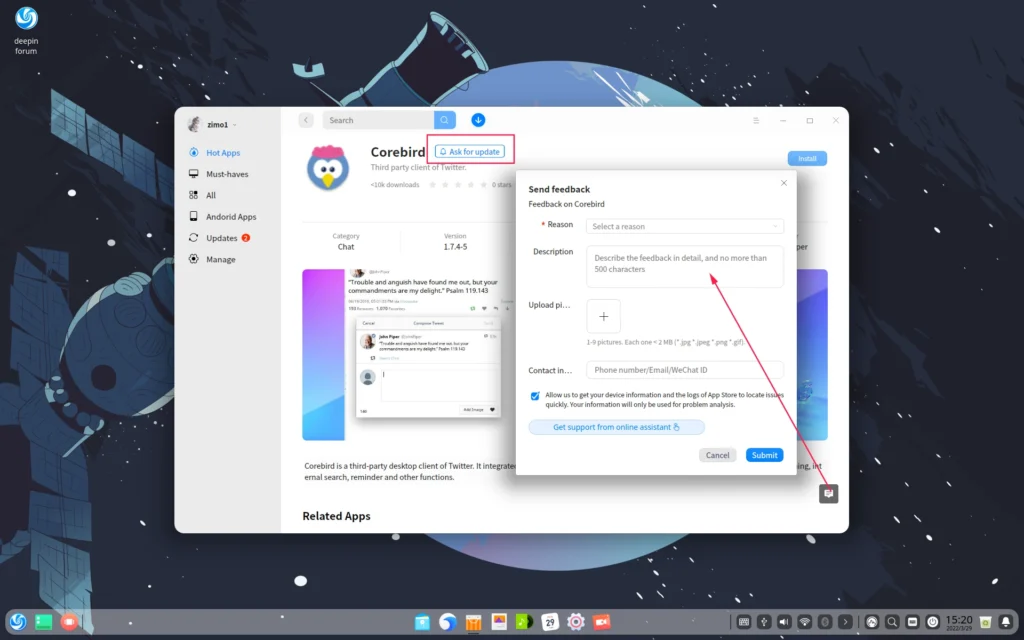The image size is (1024, 640).
Task: Open the file manager dock icon
Action: point(423,622)
